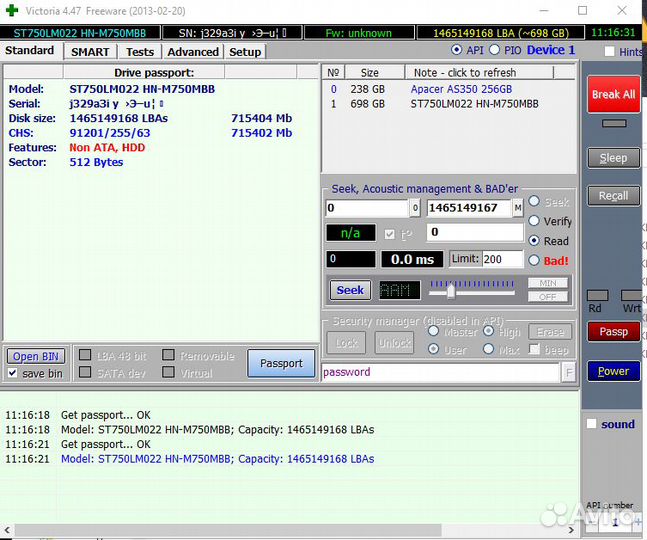
Task: Toggle the beep checkbox
Action: pos(534,349)
